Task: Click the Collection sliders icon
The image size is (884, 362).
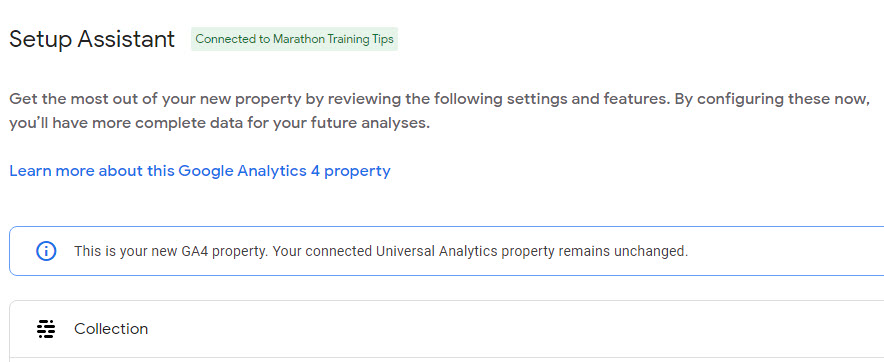Action: (x=46, y=329)
